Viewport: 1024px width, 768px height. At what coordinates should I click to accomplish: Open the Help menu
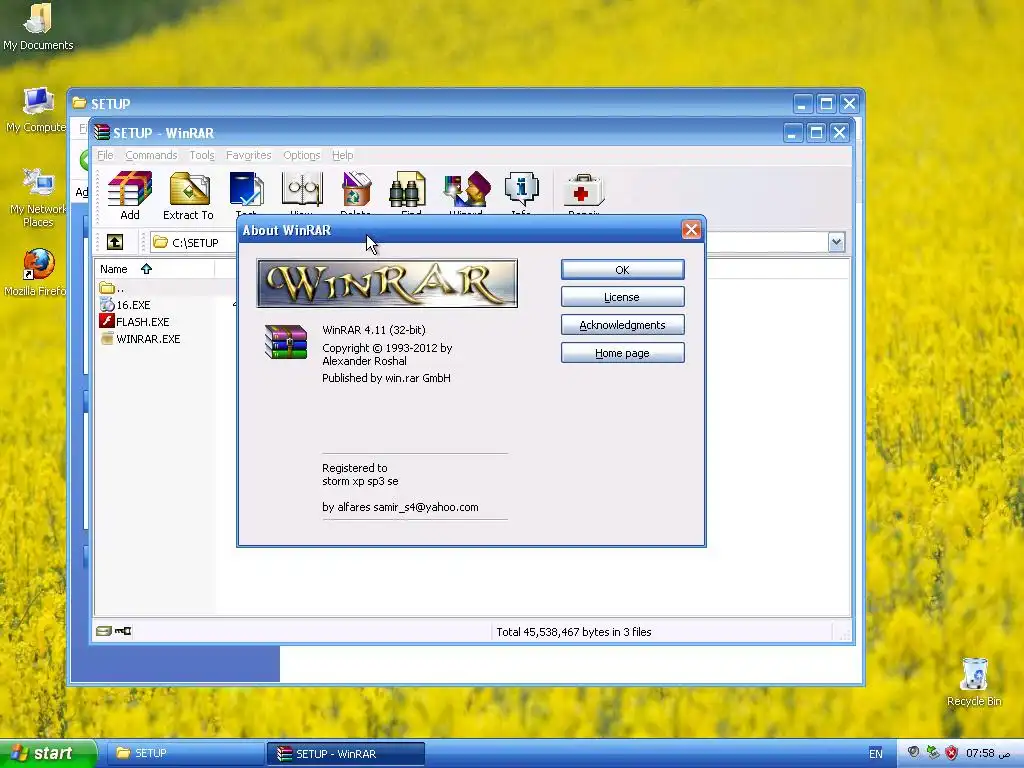342,155
